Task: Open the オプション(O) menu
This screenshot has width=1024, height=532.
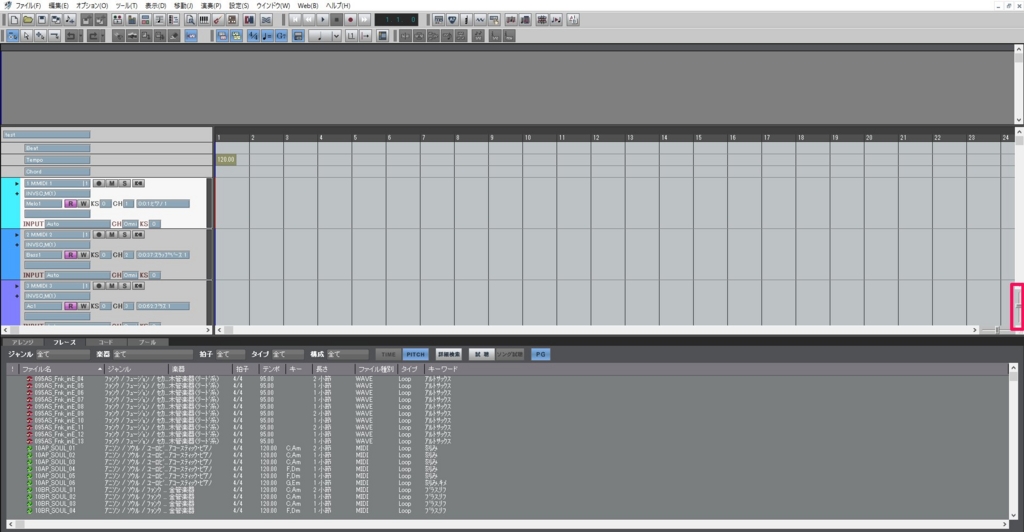Action: [x=91, y=5]
